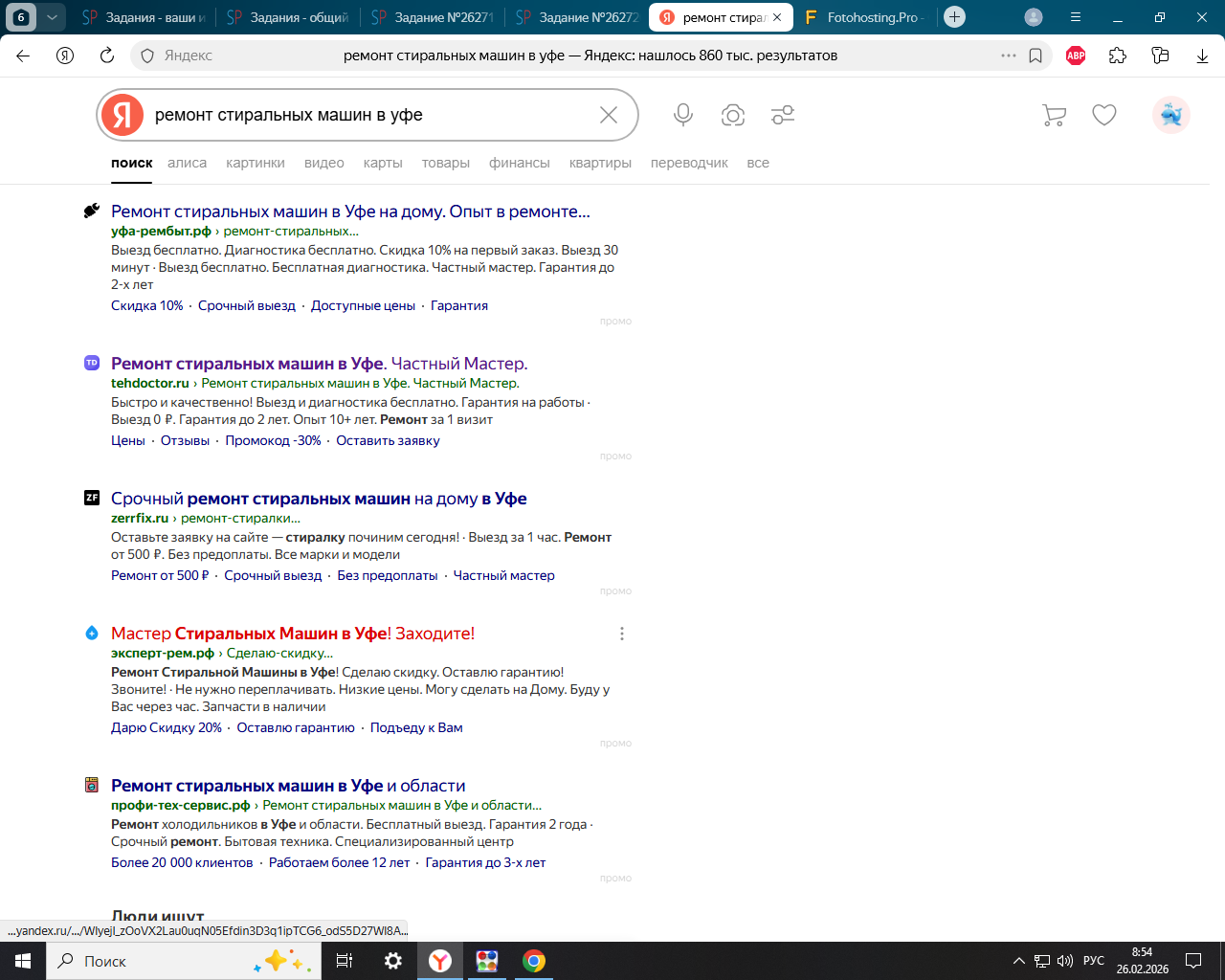Click the 'Гарантия до 3-х лет' sitelink

tap(485, 862)
